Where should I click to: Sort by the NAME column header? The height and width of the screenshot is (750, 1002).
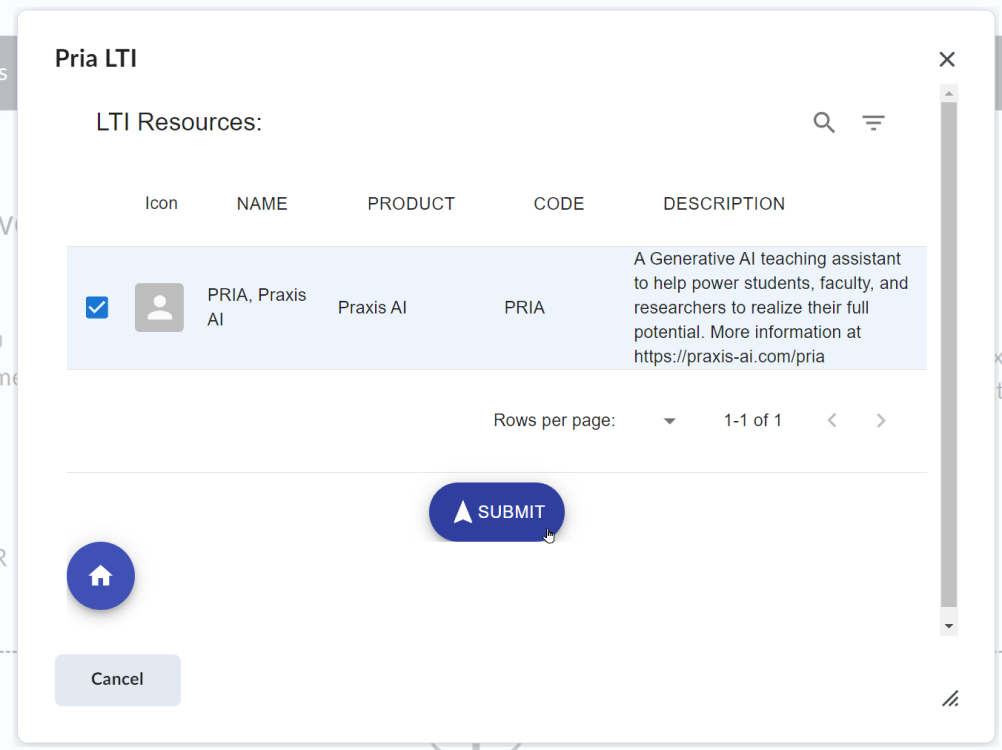[x=262, y=204]
